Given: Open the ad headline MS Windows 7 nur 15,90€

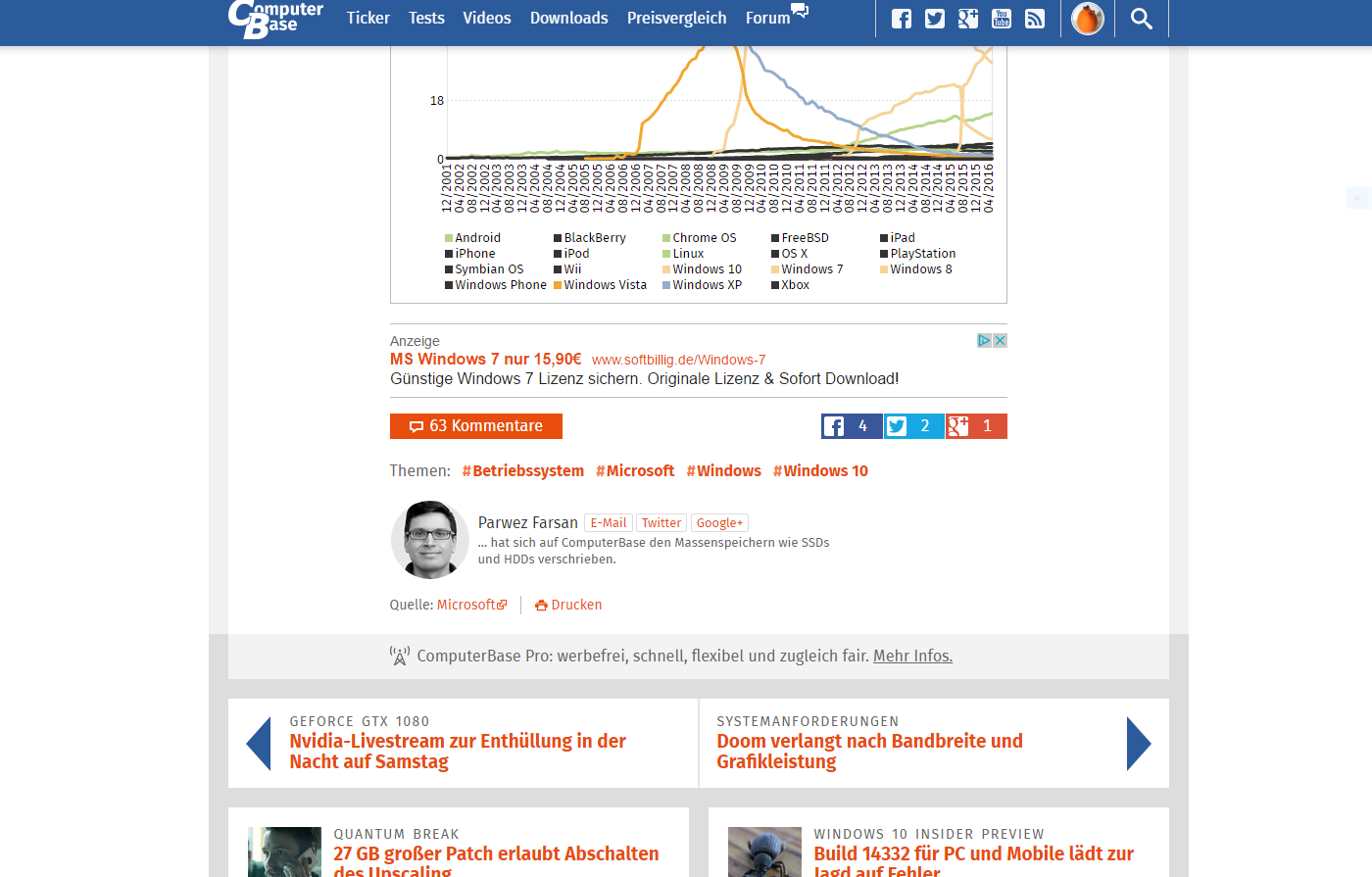Looking at the screenshot, I should (x=486, y=360).
